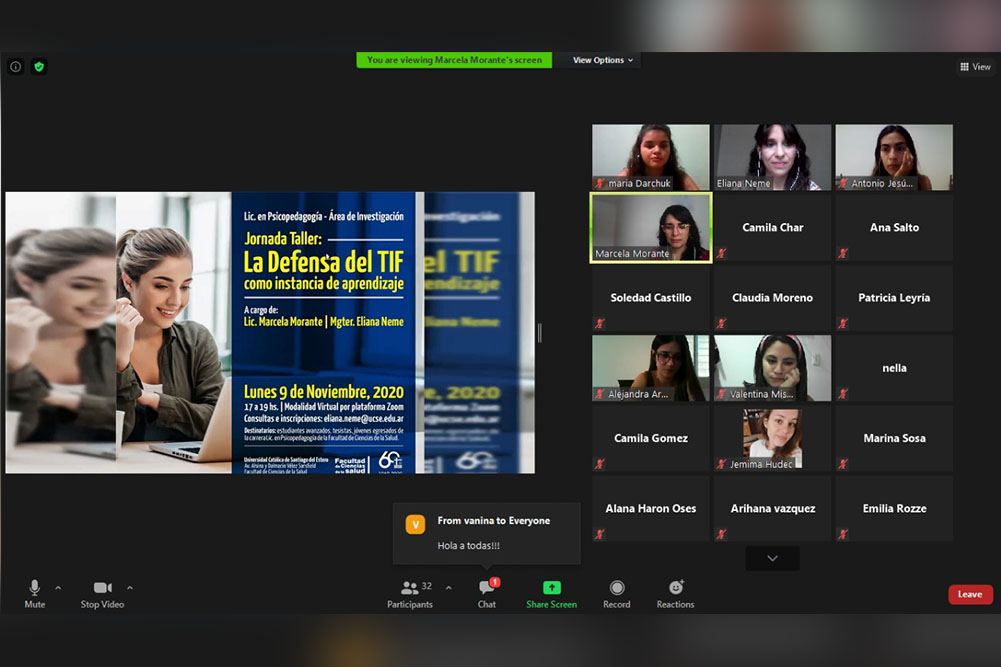Click muted mic icon on Ana Salto
Screen dimensions: 1001x667
[x=843, y=253]
